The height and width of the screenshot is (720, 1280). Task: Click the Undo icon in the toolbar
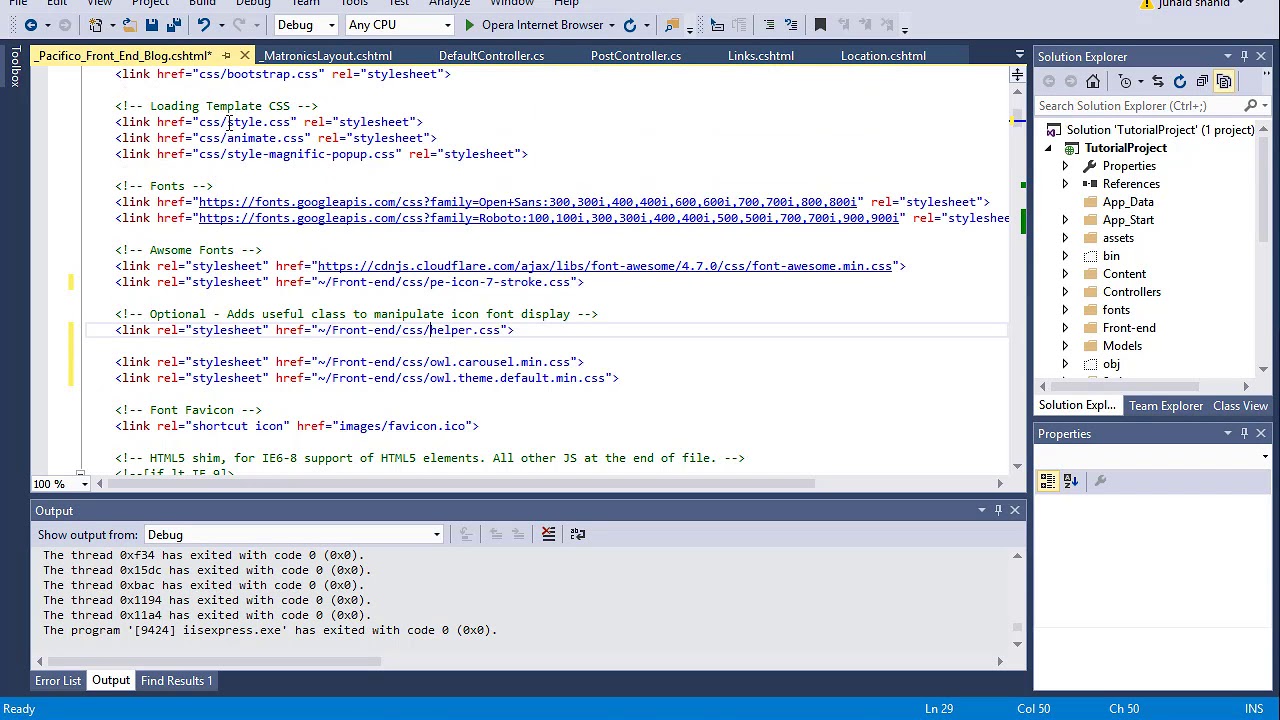coord(204,25)
